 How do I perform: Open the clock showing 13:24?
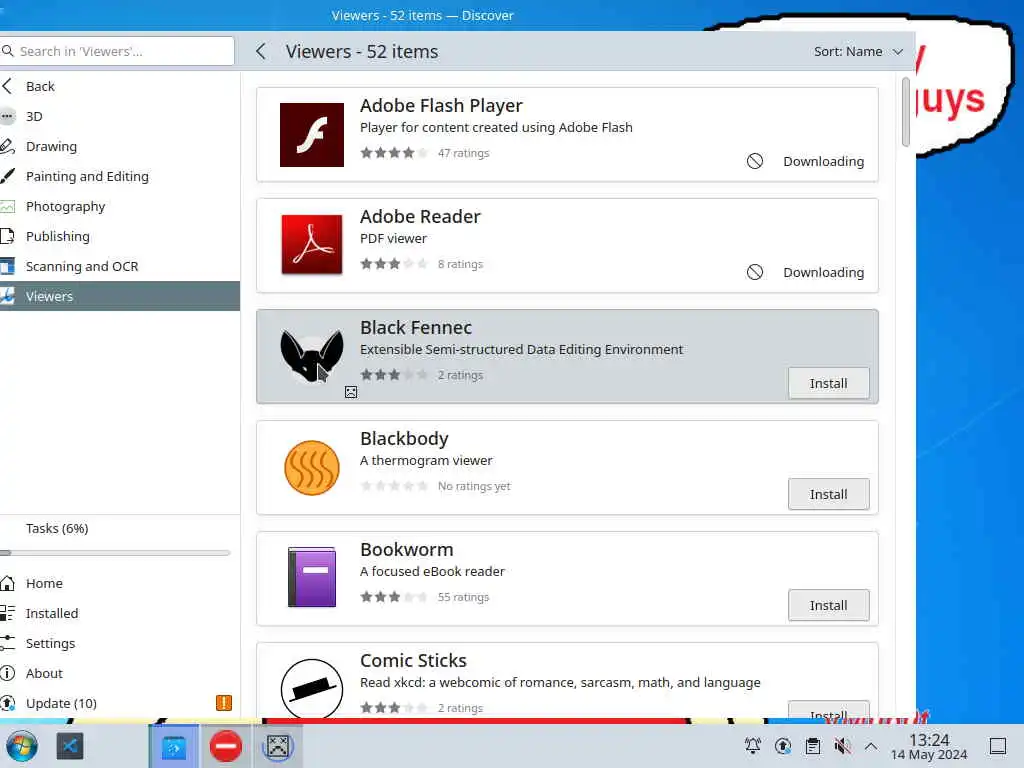[x=929, y=746]
